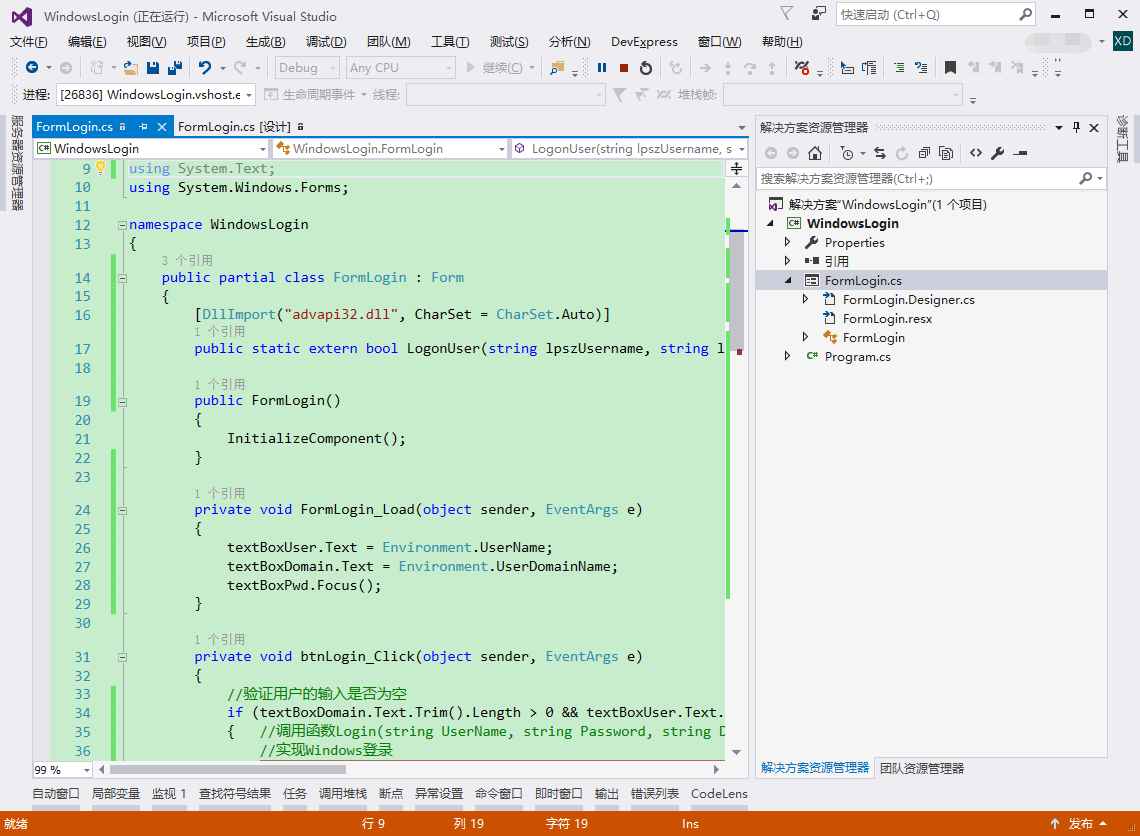Screen dimensions: 1140x836
Task: Select FormLogin.resx in Solution Explorer
Action: coord(887,318)
